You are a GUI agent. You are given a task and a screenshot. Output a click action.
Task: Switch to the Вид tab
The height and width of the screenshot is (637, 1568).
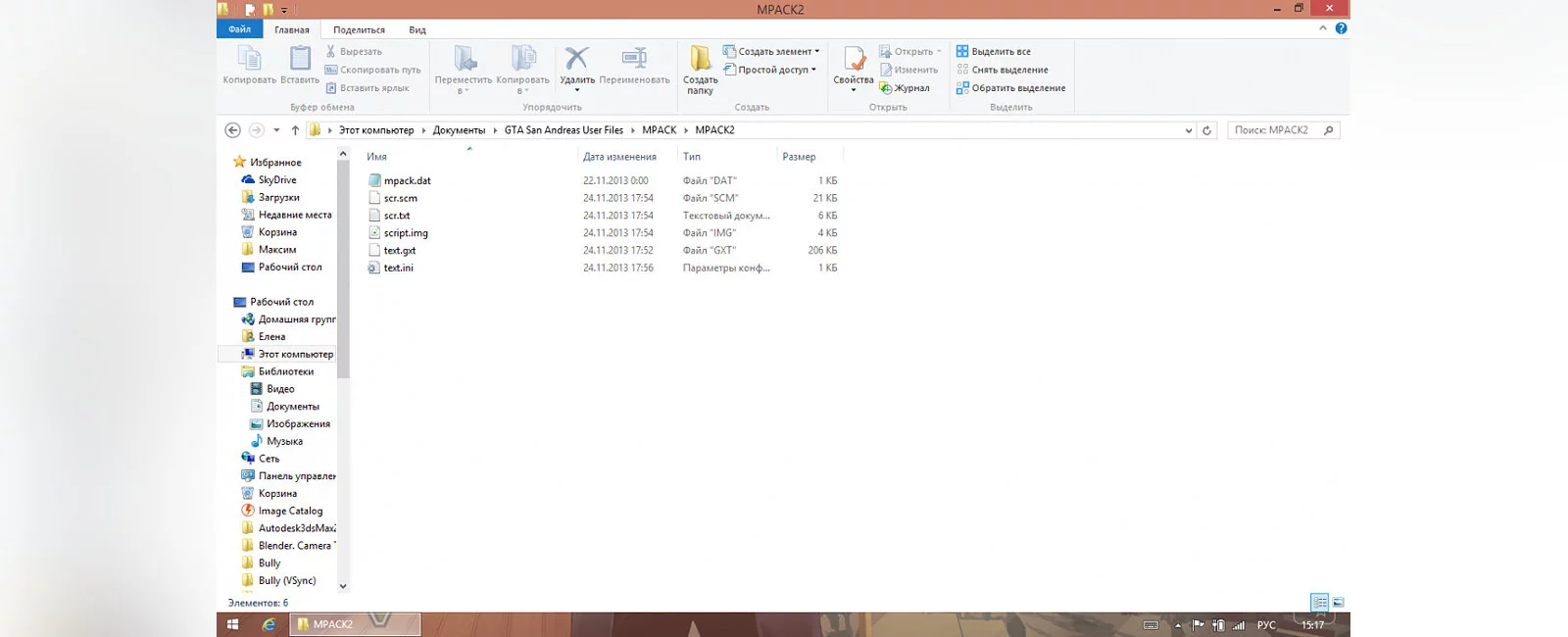click(x=417, y=29)
